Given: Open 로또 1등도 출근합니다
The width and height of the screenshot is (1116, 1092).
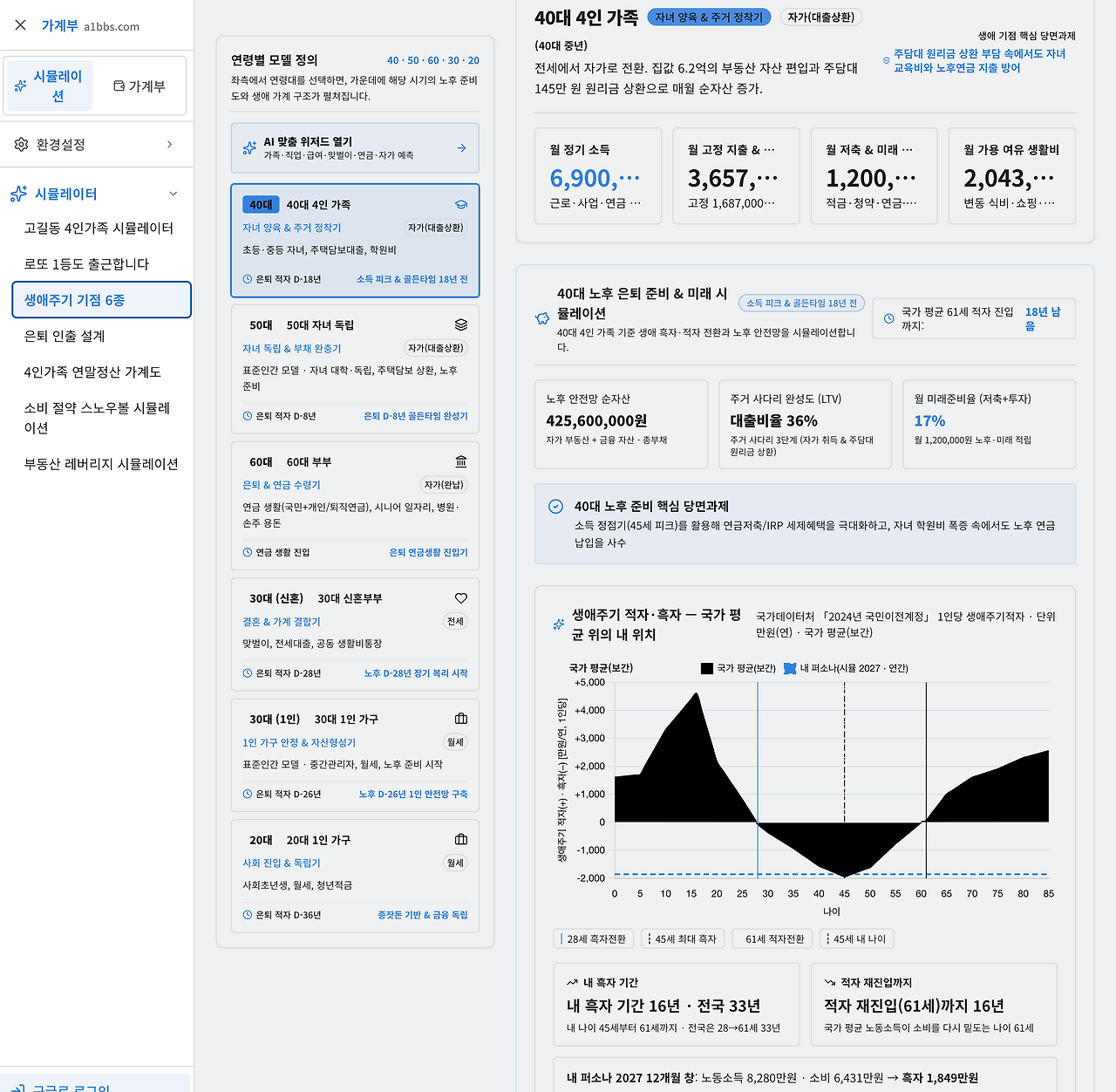Looking at the screenshot, I should click(86, 264).
